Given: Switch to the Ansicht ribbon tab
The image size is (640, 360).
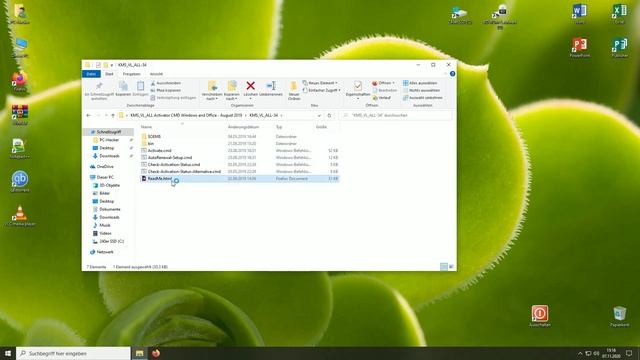Looking at the screenshot, I should (x=156, y=74).
